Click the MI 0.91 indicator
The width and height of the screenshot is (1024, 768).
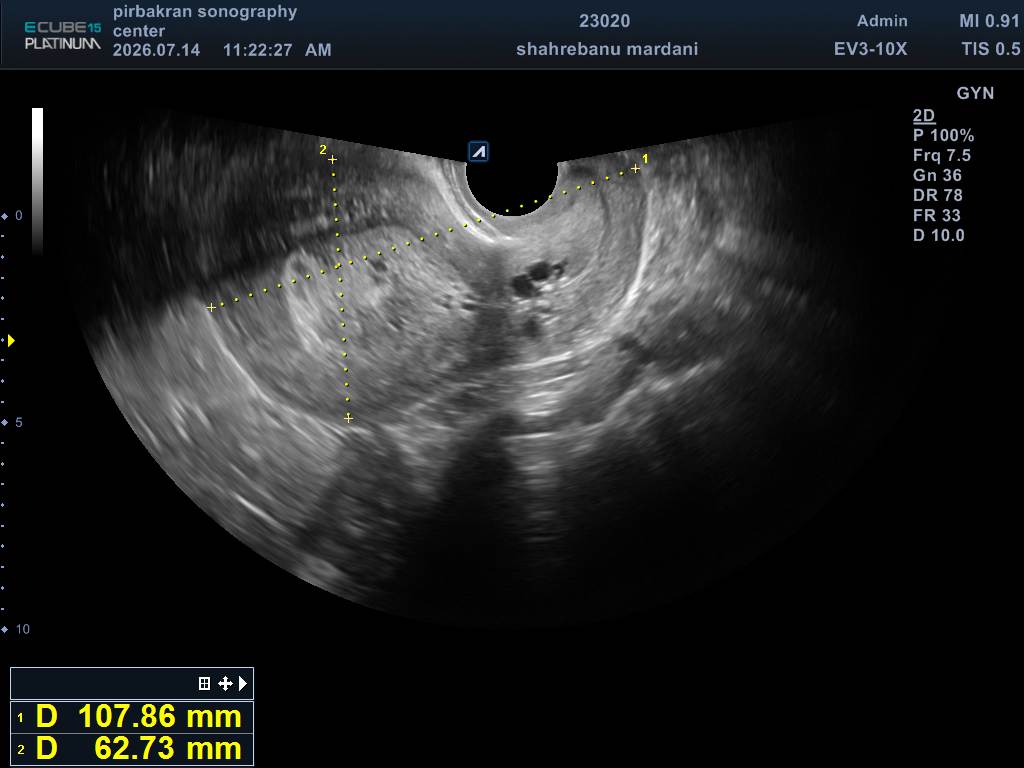[x=989, y=21]
